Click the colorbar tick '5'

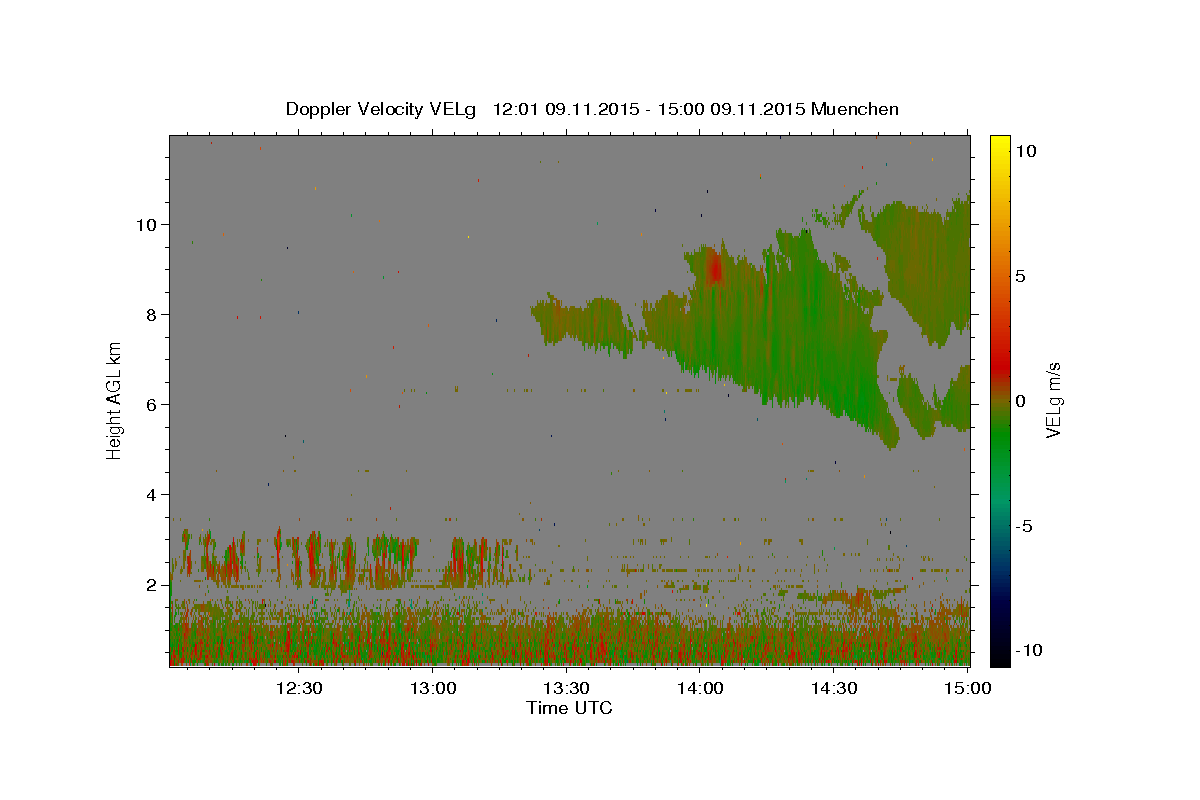coord(1020,276)
